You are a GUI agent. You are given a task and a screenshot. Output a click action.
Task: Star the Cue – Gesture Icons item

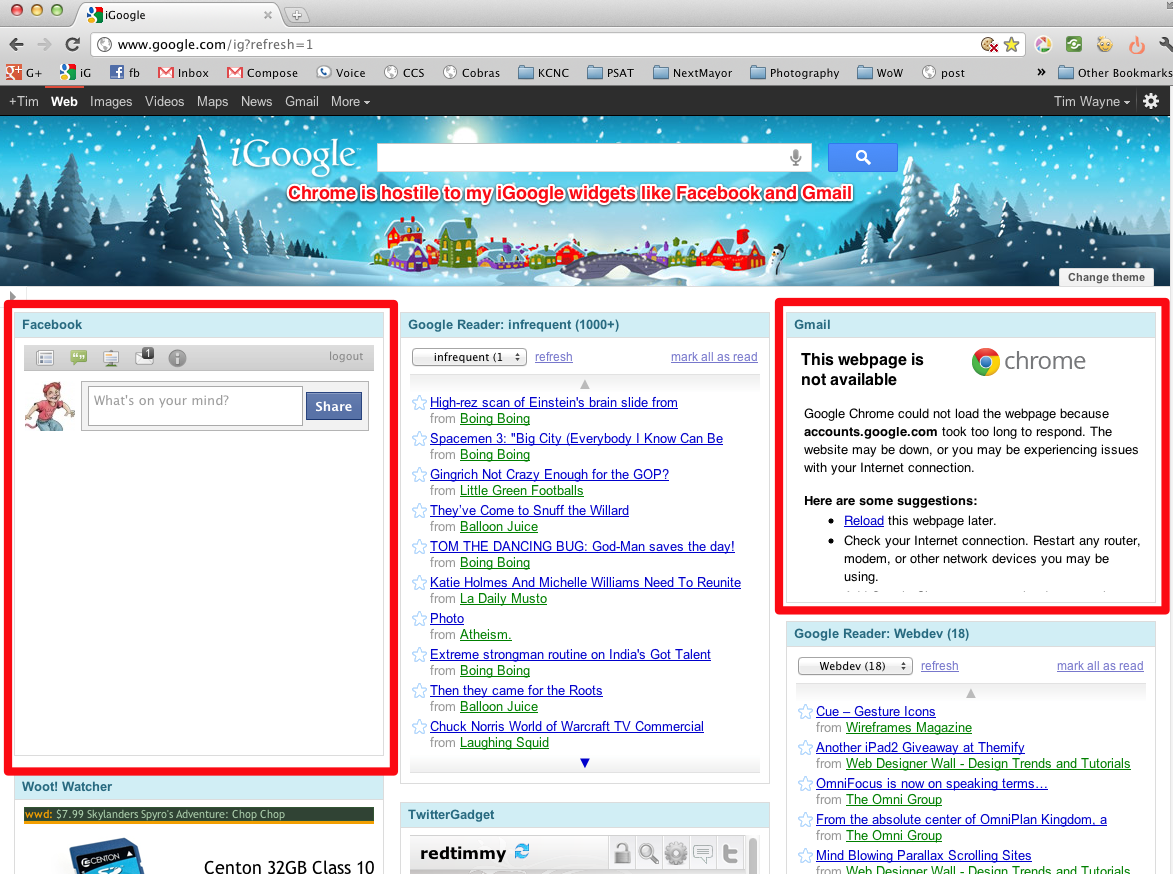click(x=806, y=712)
